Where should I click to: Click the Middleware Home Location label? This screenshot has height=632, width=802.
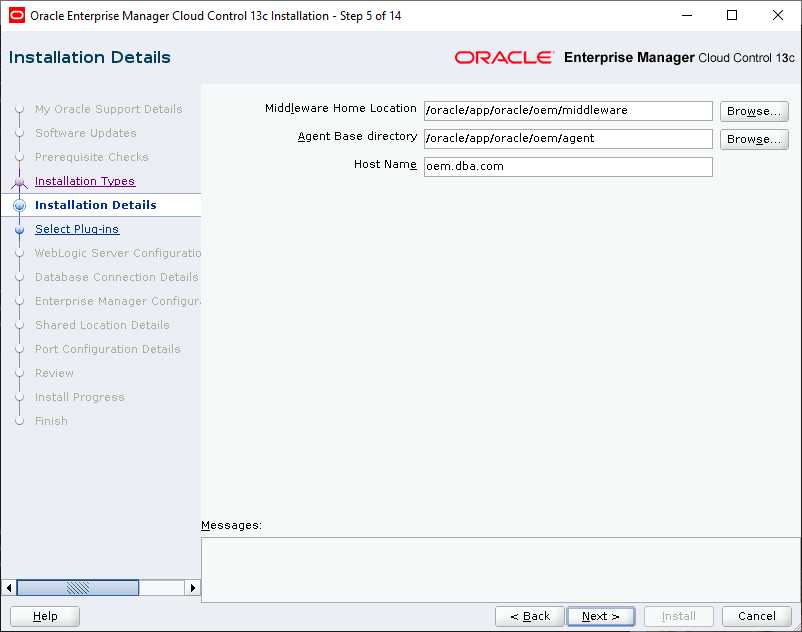(341, 108)
